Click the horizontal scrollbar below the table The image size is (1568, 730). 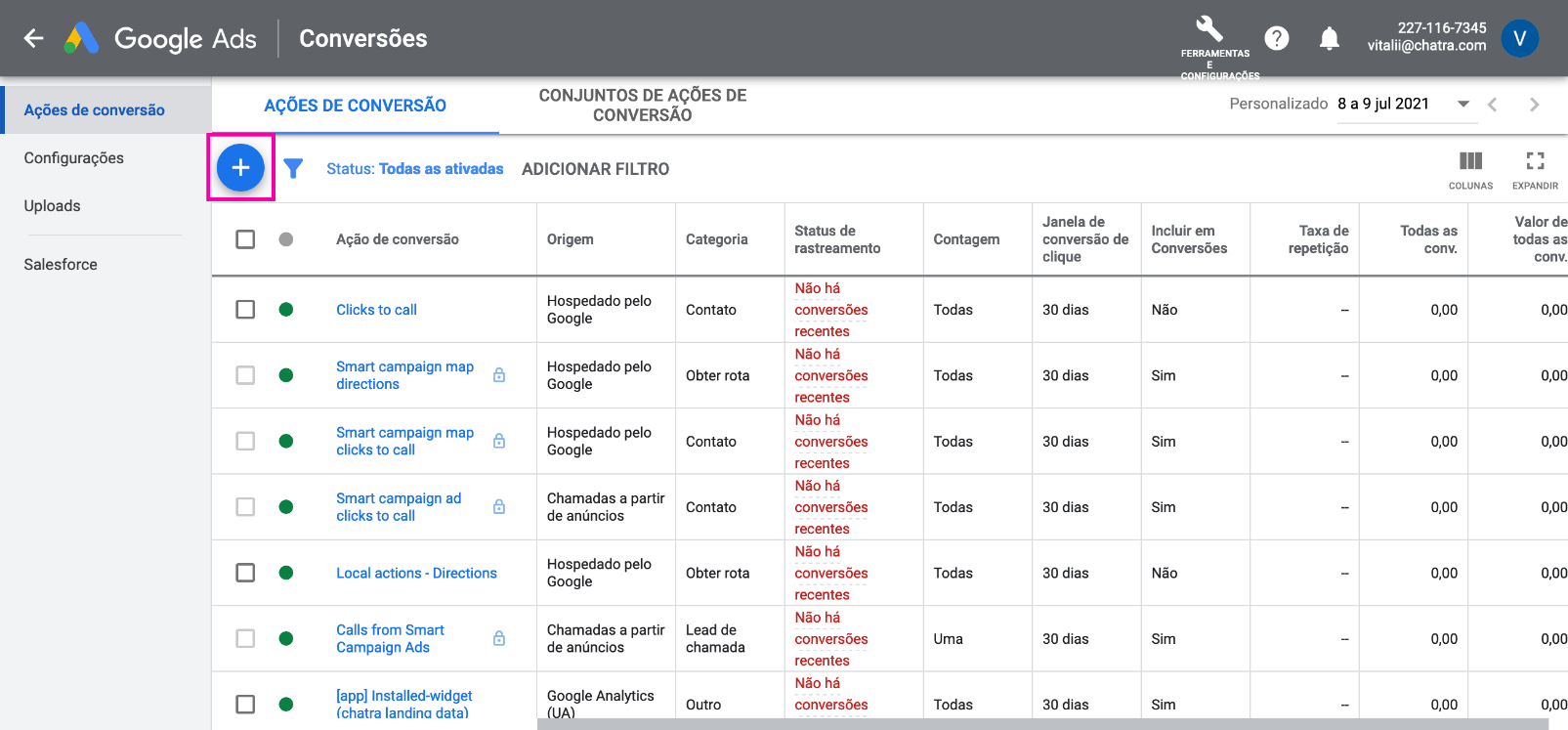click(1042, 724)
